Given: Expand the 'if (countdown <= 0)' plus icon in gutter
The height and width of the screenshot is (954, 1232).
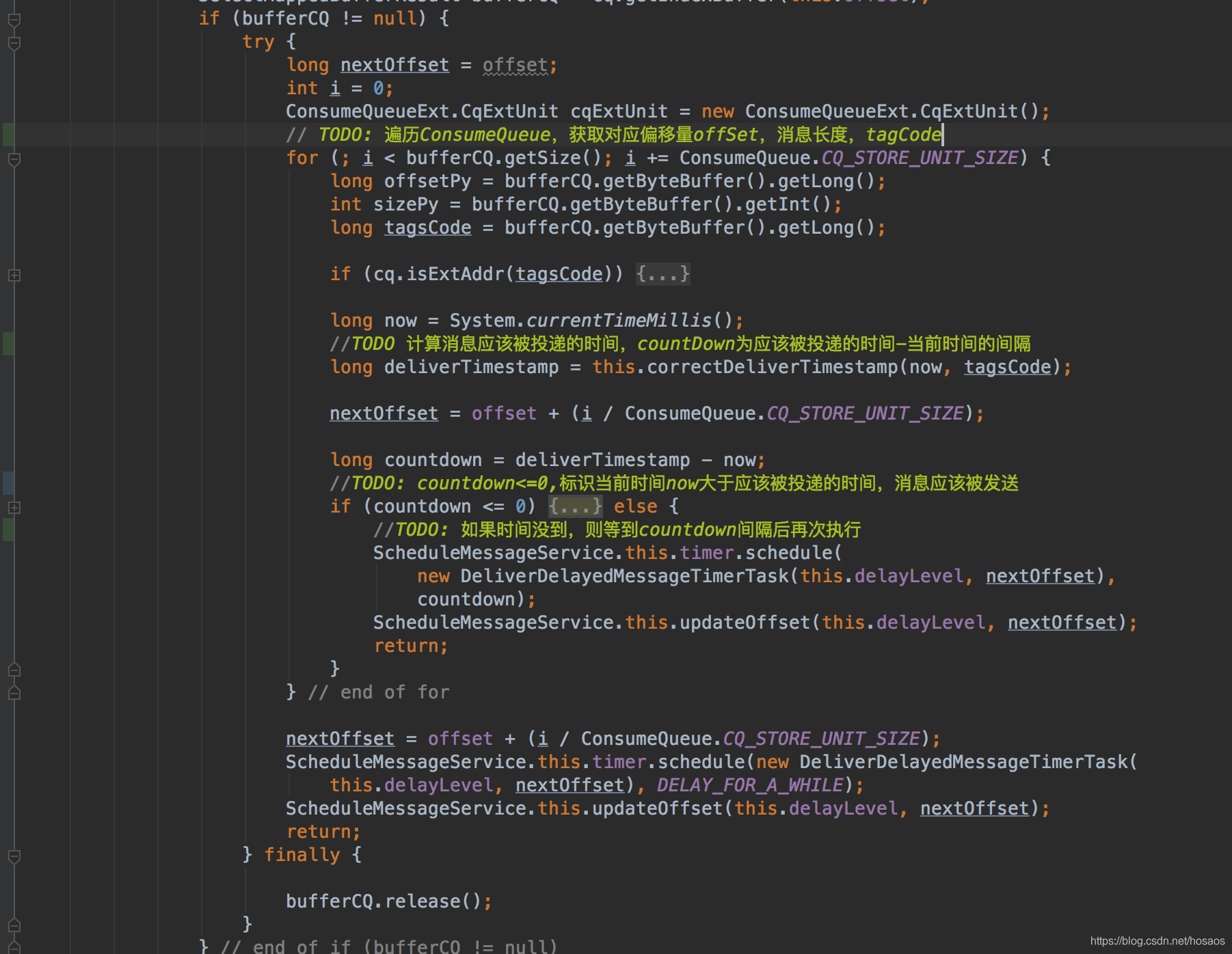Looking at the screenshot, I should pyautogui.click(x=14, y=508).
